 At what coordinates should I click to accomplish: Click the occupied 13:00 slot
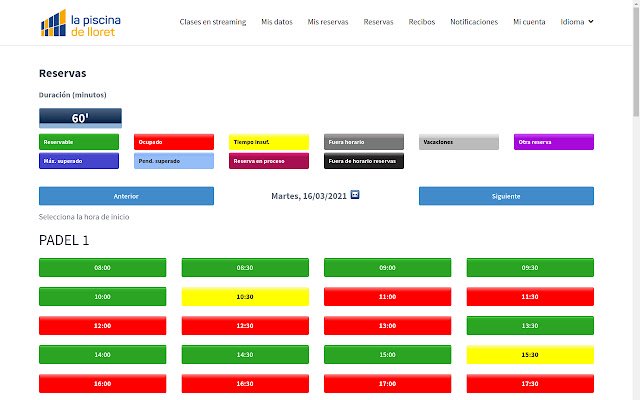click(x=387, y=326)
